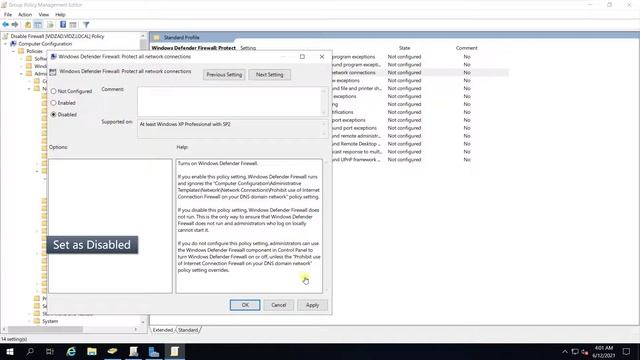This screenshot has height=360, width=640.
Task: Click the Apply button
Action: (312, 305)
